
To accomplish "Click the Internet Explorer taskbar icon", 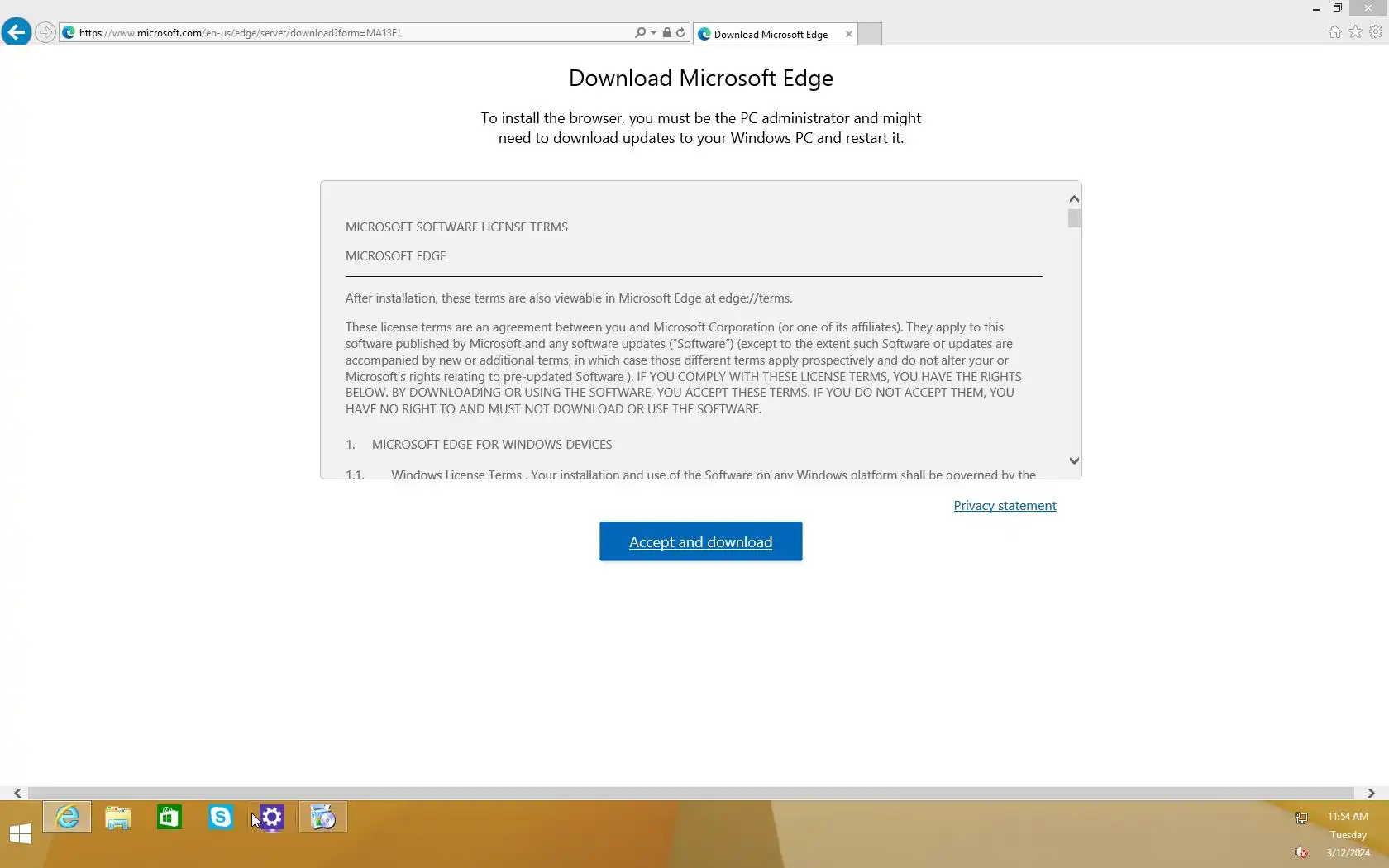I will click(67, 818).
